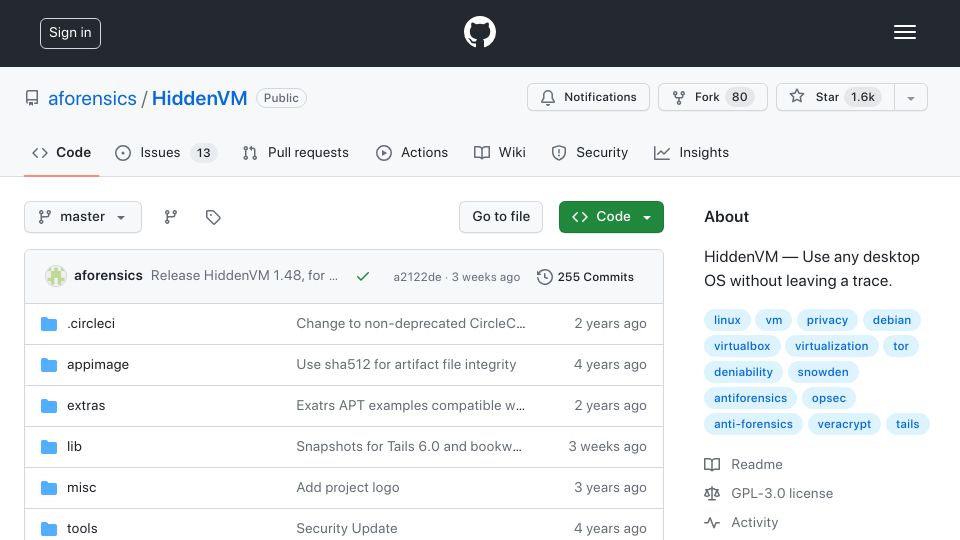The width and height of the screenshot is (960, 540).
Task: Expand the star lists dropdown arrow
Action: click(911, 98)
